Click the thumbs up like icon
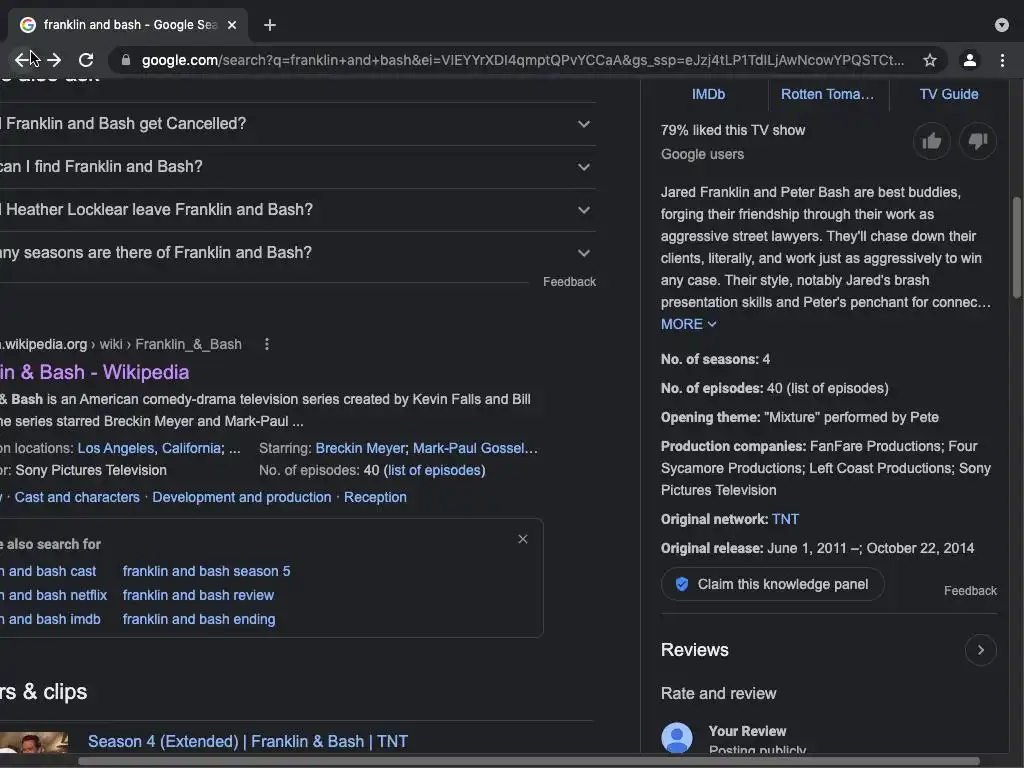 [x=931, y=142]
